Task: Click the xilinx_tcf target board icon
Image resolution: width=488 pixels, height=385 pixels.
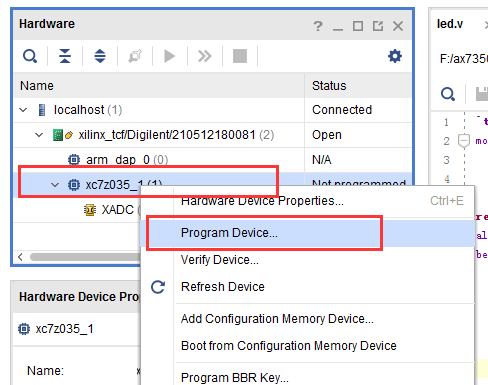Action: 58,135
